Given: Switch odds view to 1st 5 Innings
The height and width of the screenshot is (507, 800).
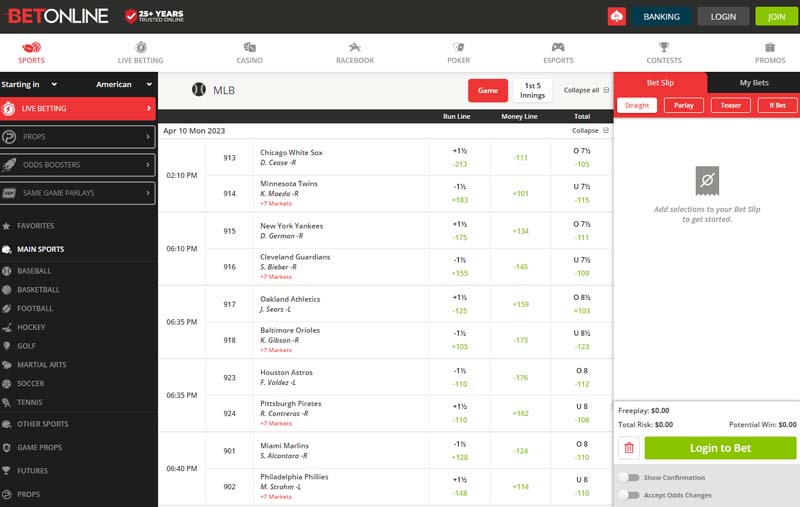Looking at the screenshot, I should [x=532, y=90].
